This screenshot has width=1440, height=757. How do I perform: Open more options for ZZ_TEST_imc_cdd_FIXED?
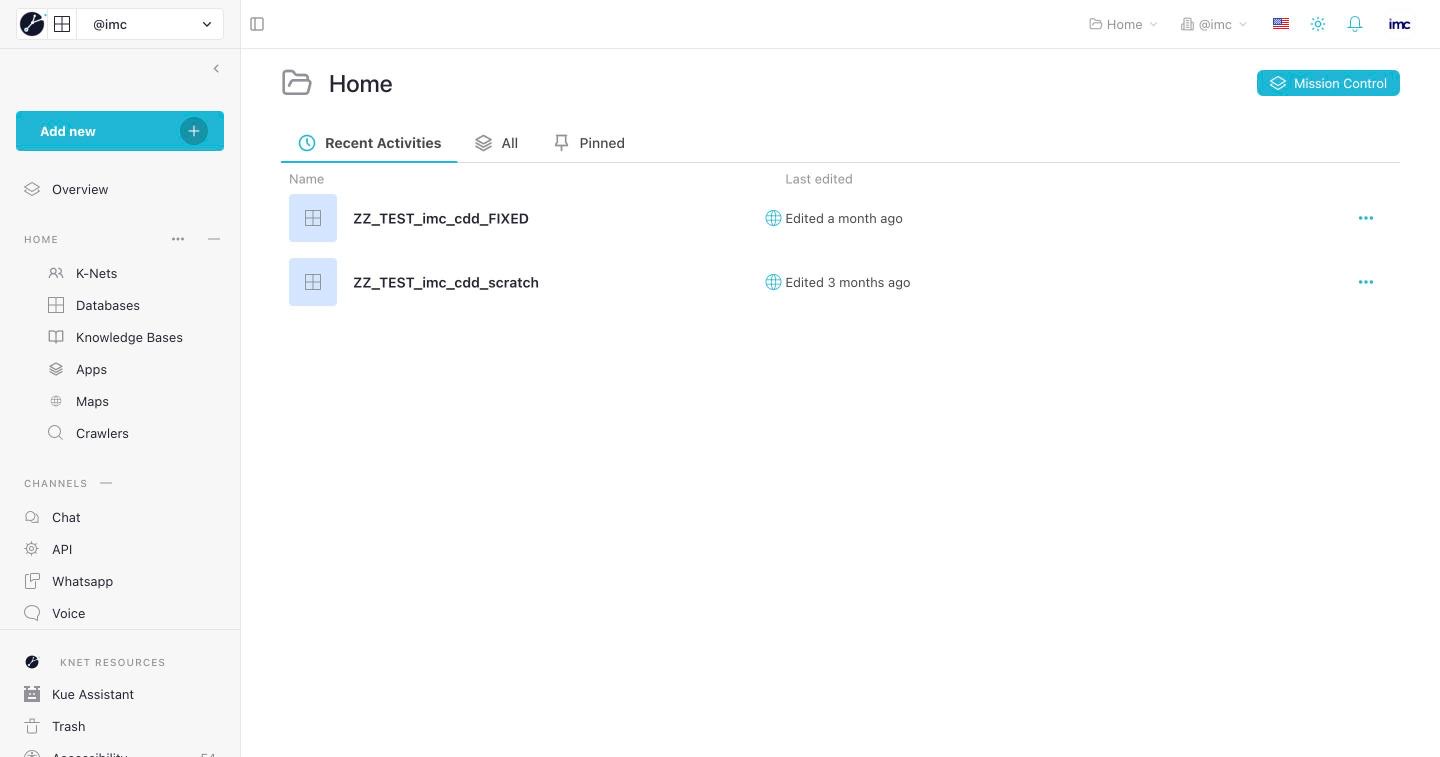point(1366,218)
